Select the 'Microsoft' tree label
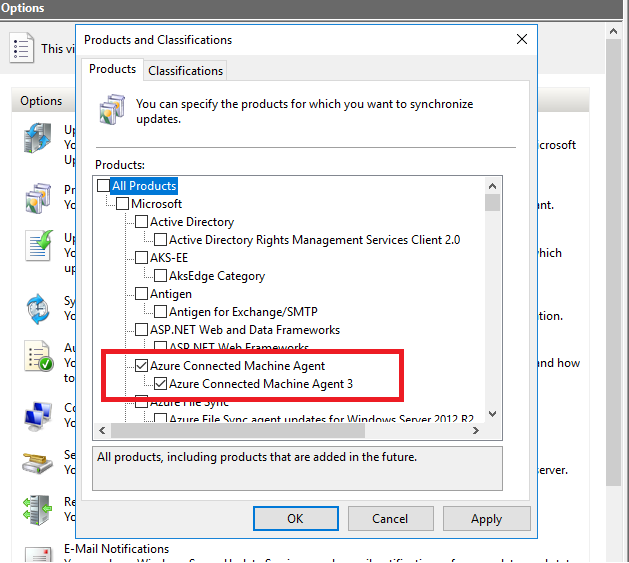Screen dimensions: 629x563 pos(156,204)
